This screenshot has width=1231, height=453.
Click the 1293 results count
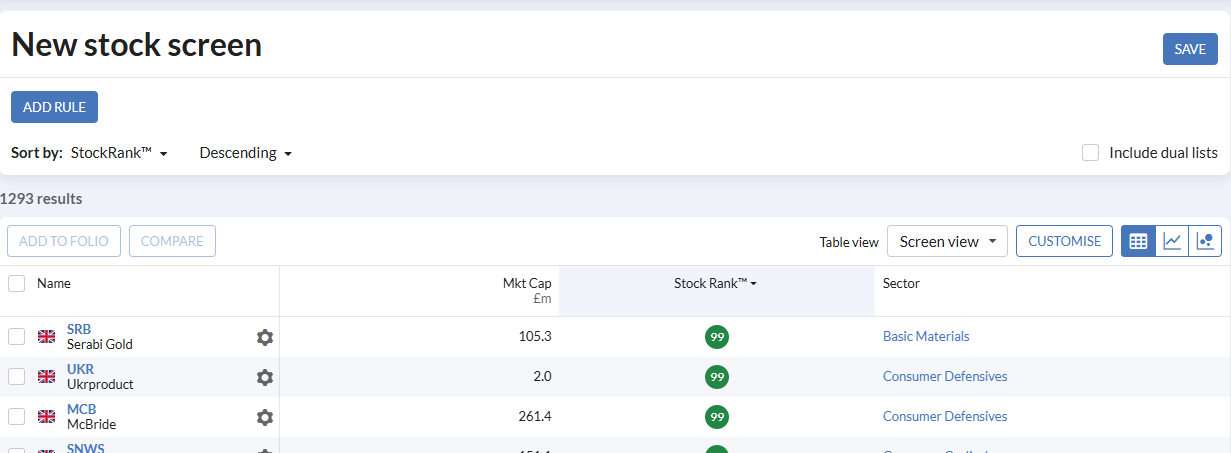point(41,199)
